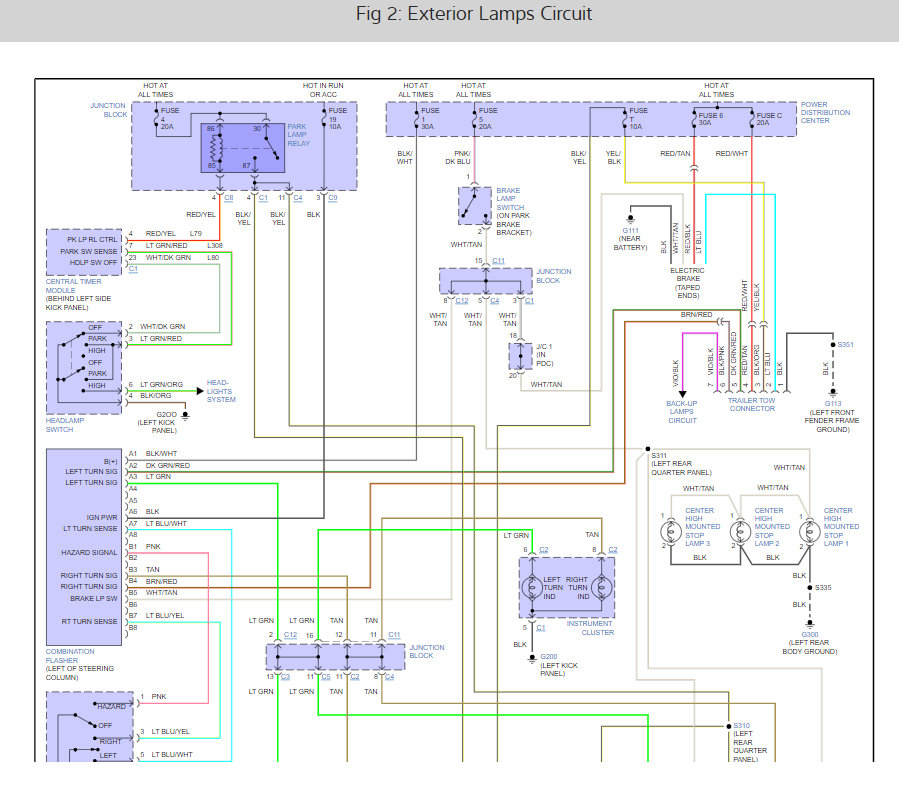Click the S351 splice dot
Viewport: 899px width, 787px height.
click(x=833, y=344)
